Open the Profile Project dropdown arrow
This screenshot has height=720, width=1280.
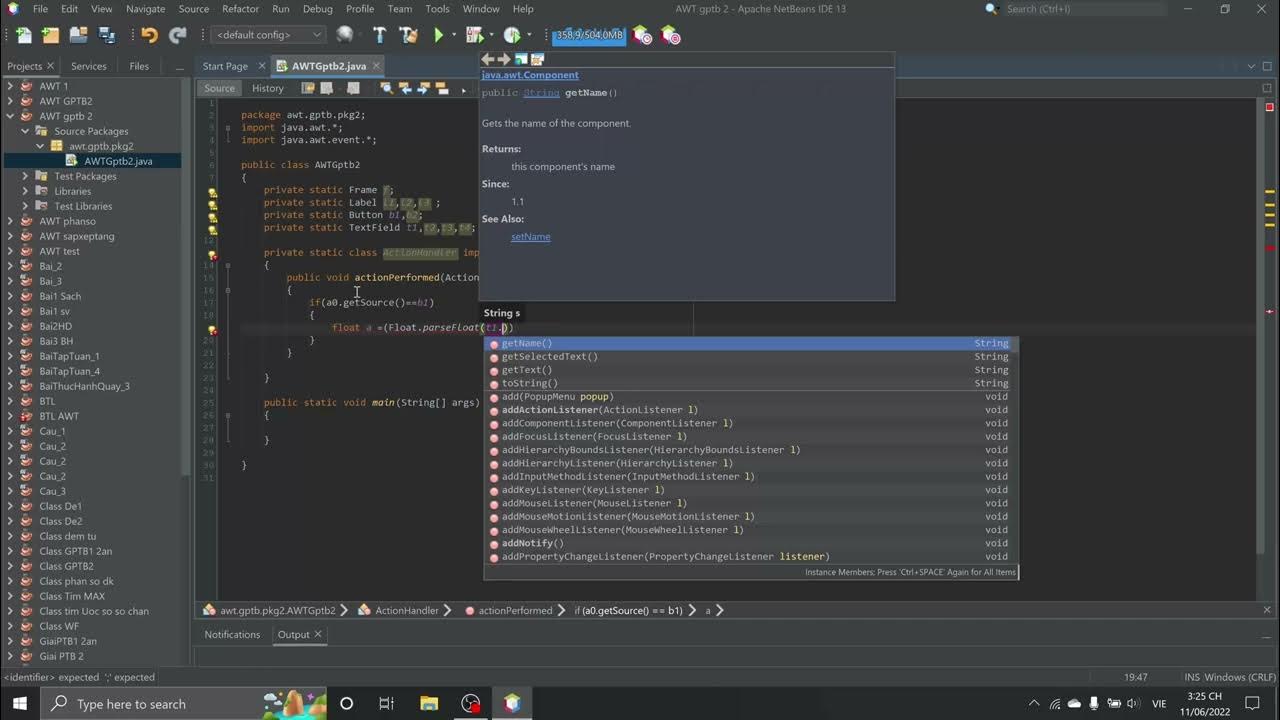coord(528,35)
